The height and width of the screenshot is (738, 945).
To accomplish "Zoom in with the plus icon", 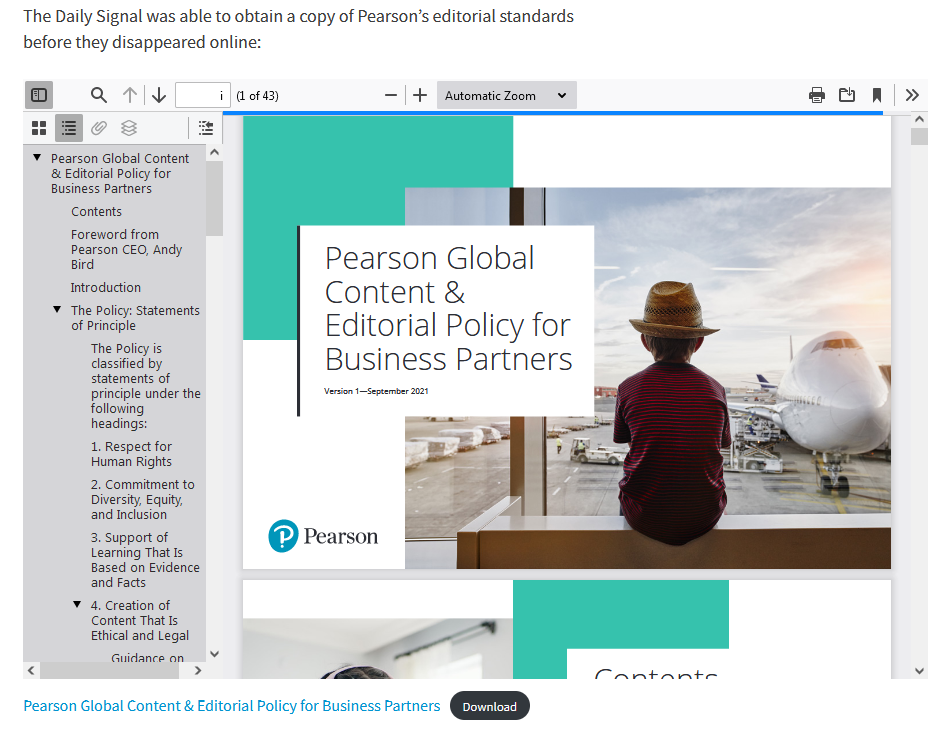I will (x=420, y=95).
